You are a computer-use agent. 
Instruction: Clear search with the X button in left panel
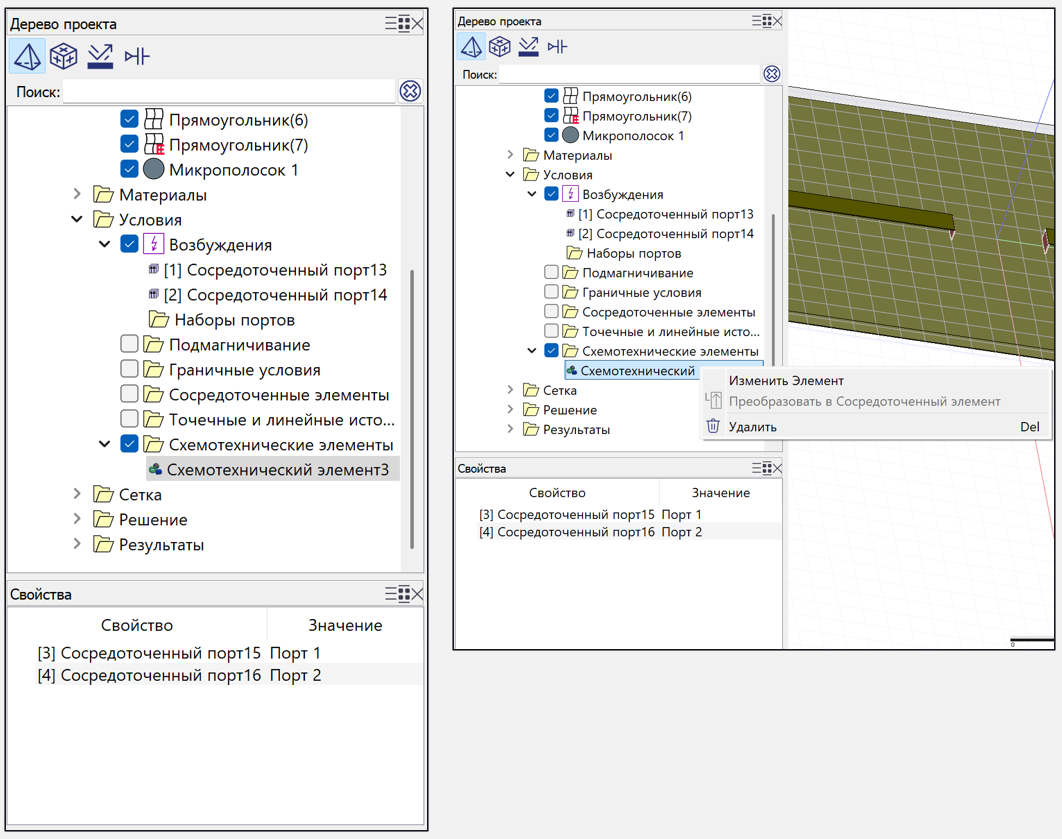(410, 91)
